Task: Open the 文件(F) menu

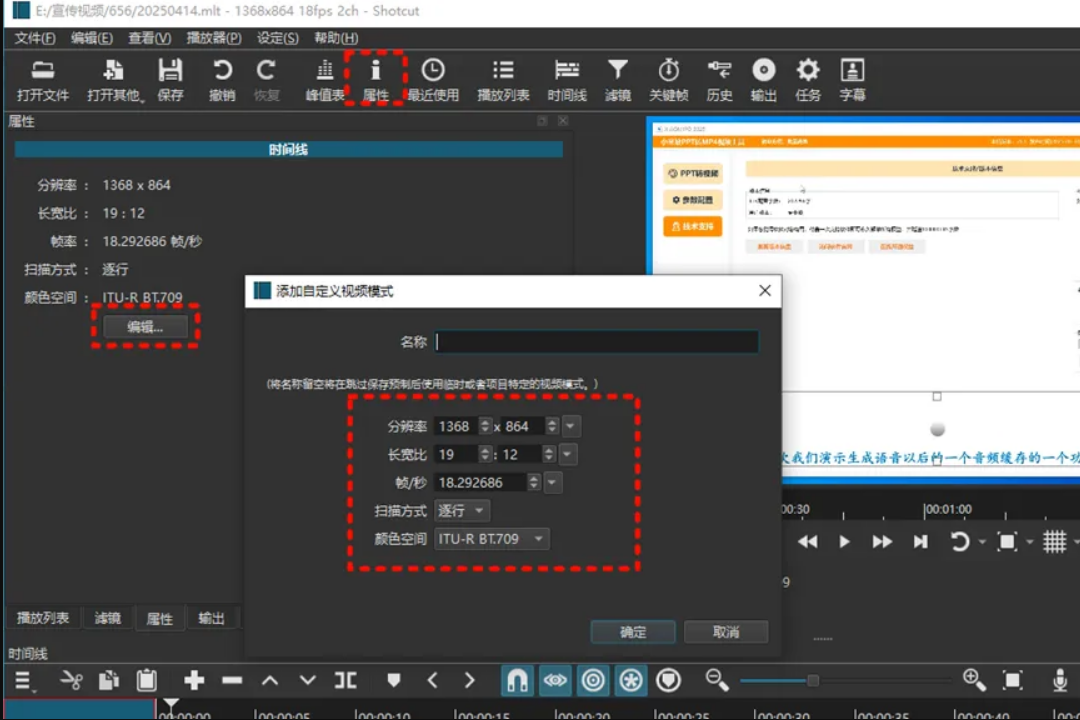Action: pos(35,38)
